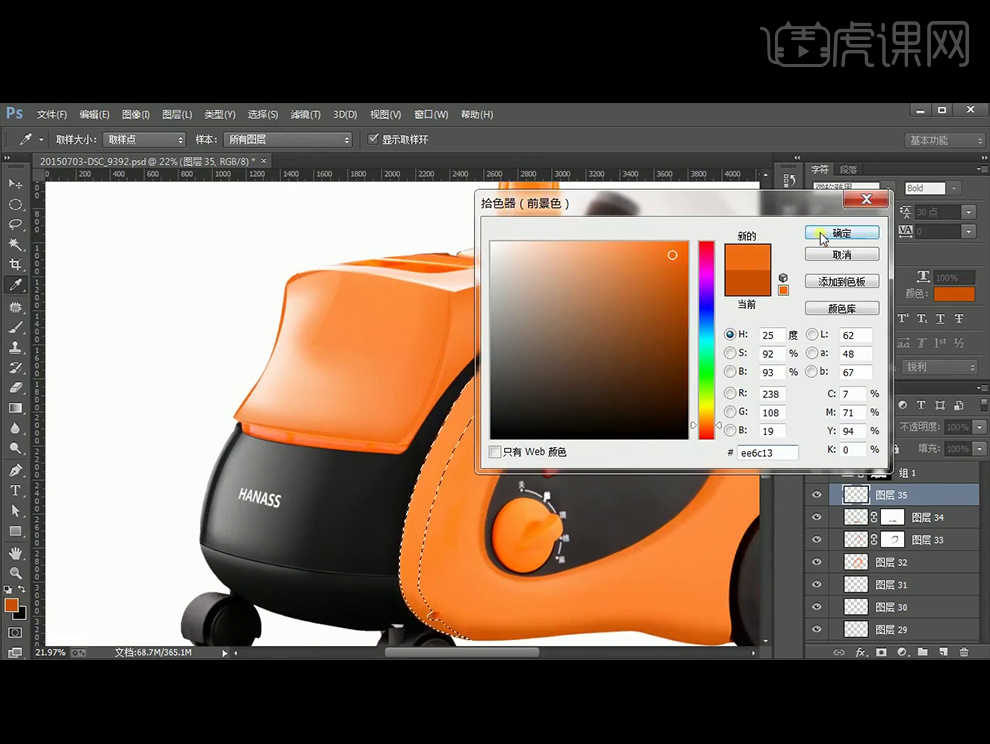Viewport: 990px width, 744px height.
Task: Open the 基本功能 workspace dropdown
Action: [944, 140]
